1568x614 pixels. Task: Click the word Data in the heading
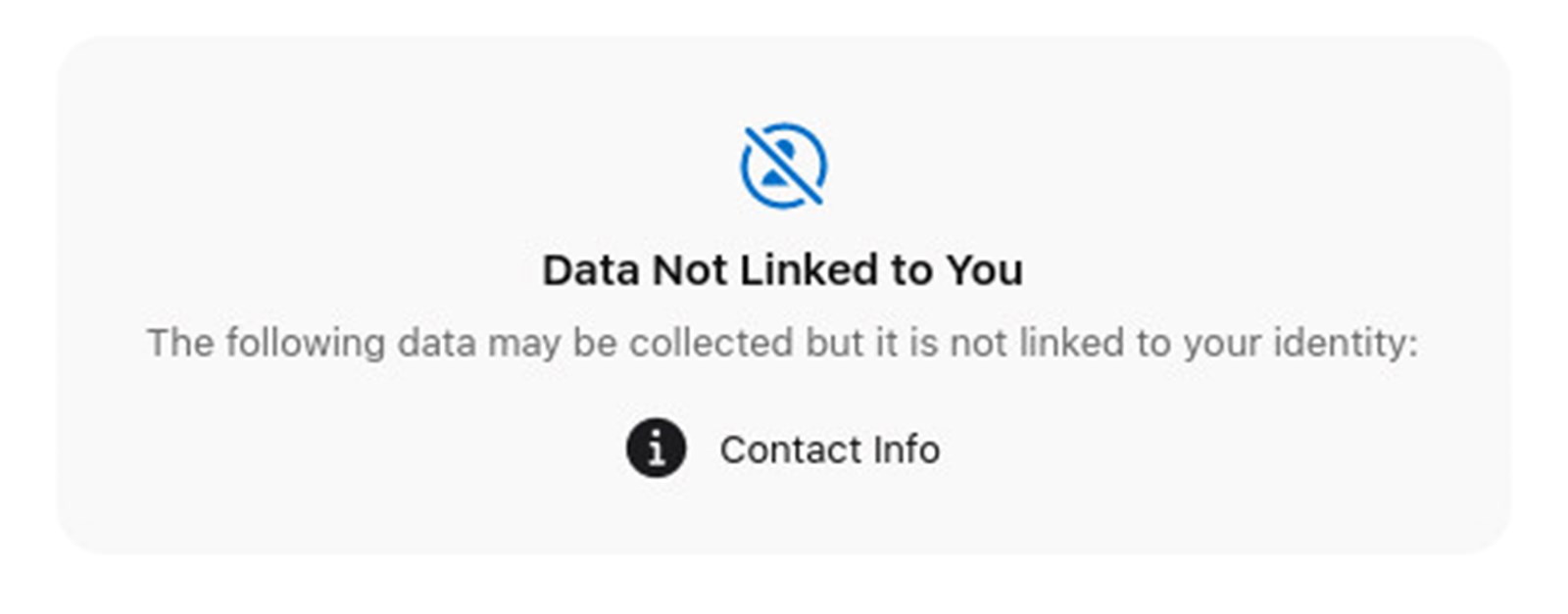point(591,270)
